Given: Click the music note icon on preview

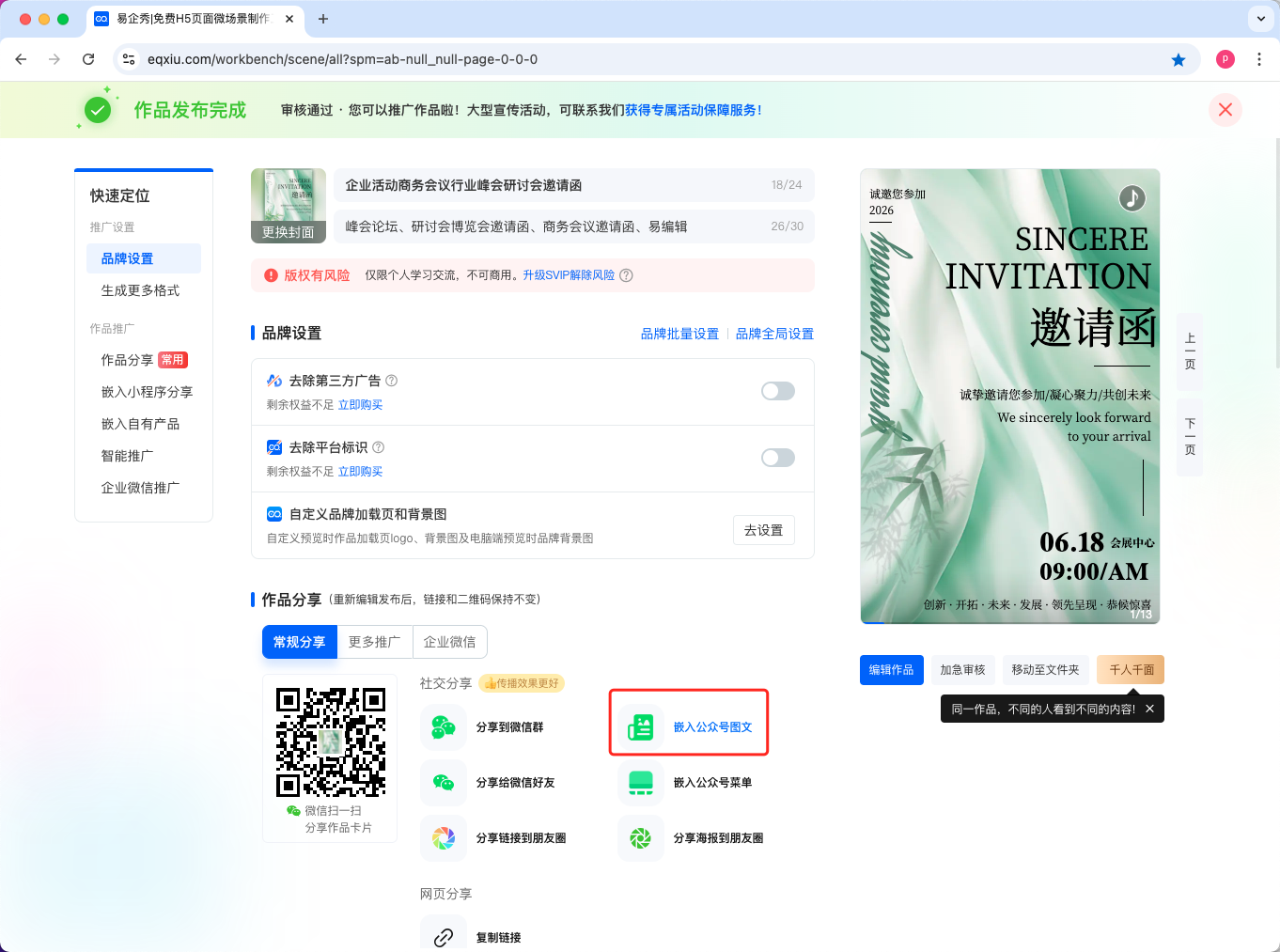Looking at the screenshot, I should pyautogui.click(x=1132, y=197).
